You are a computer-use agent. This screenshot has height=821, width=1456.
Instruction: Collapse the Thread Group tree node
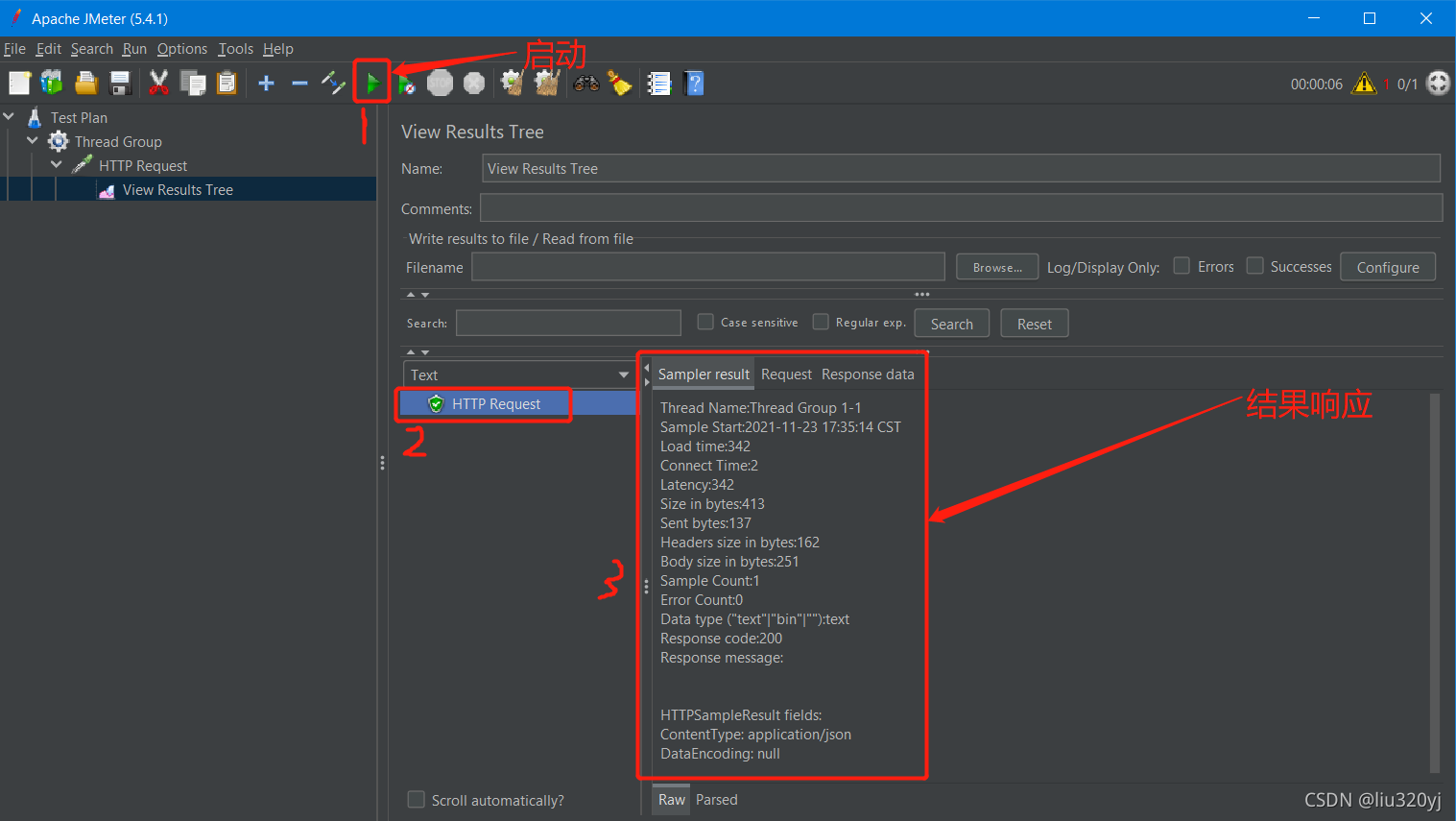(34, 141)
